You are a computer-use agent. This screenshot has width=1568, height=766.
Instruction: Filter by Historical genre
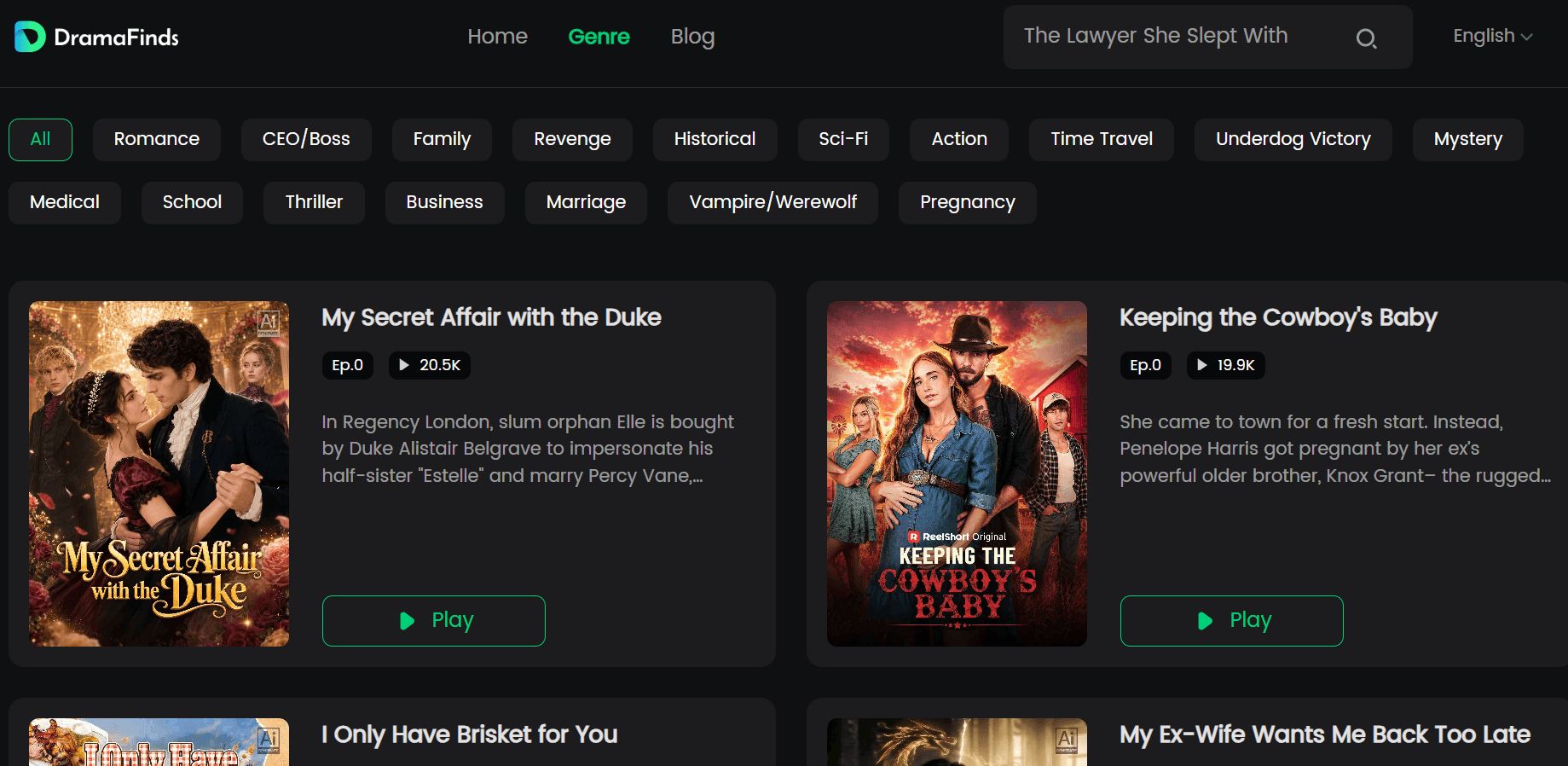coord(715,140)
